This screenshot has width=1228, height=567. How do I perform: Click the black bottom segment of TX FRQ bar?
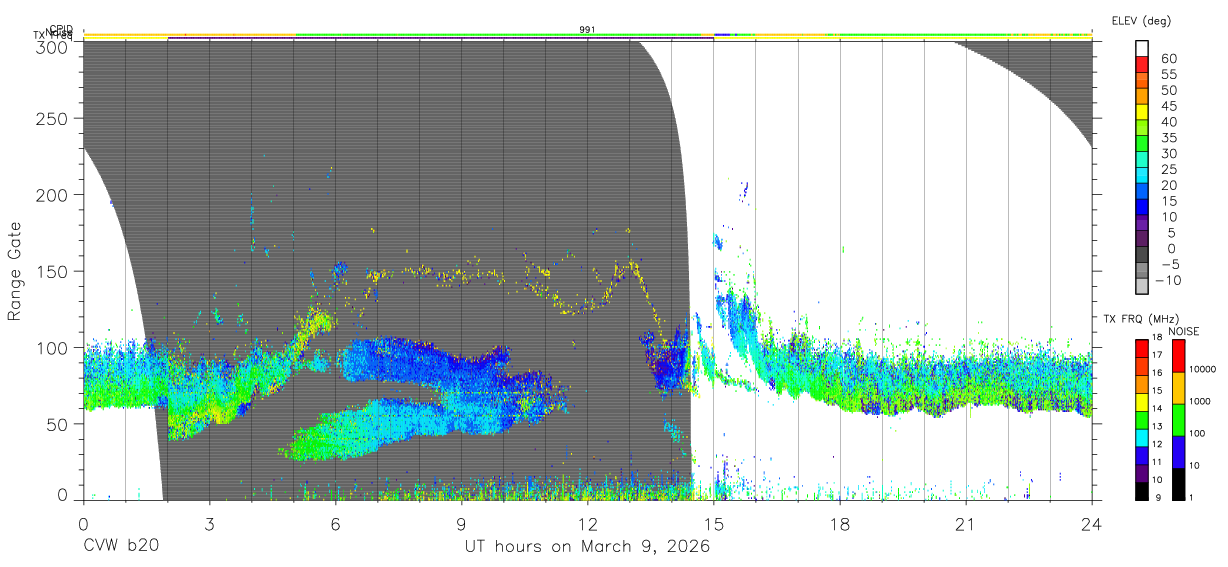pos(1142,490)
